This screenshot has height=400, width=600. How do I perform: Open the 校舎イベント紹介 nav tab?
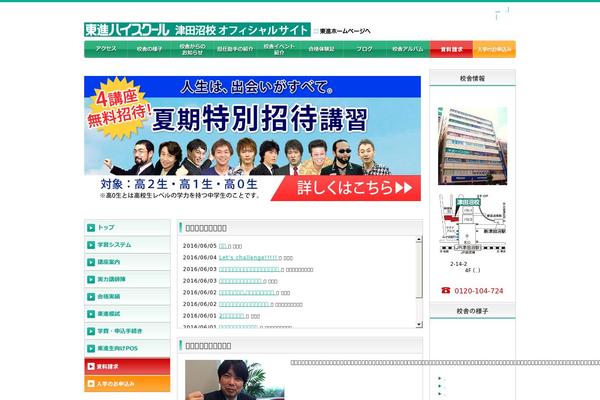point(279,49)
